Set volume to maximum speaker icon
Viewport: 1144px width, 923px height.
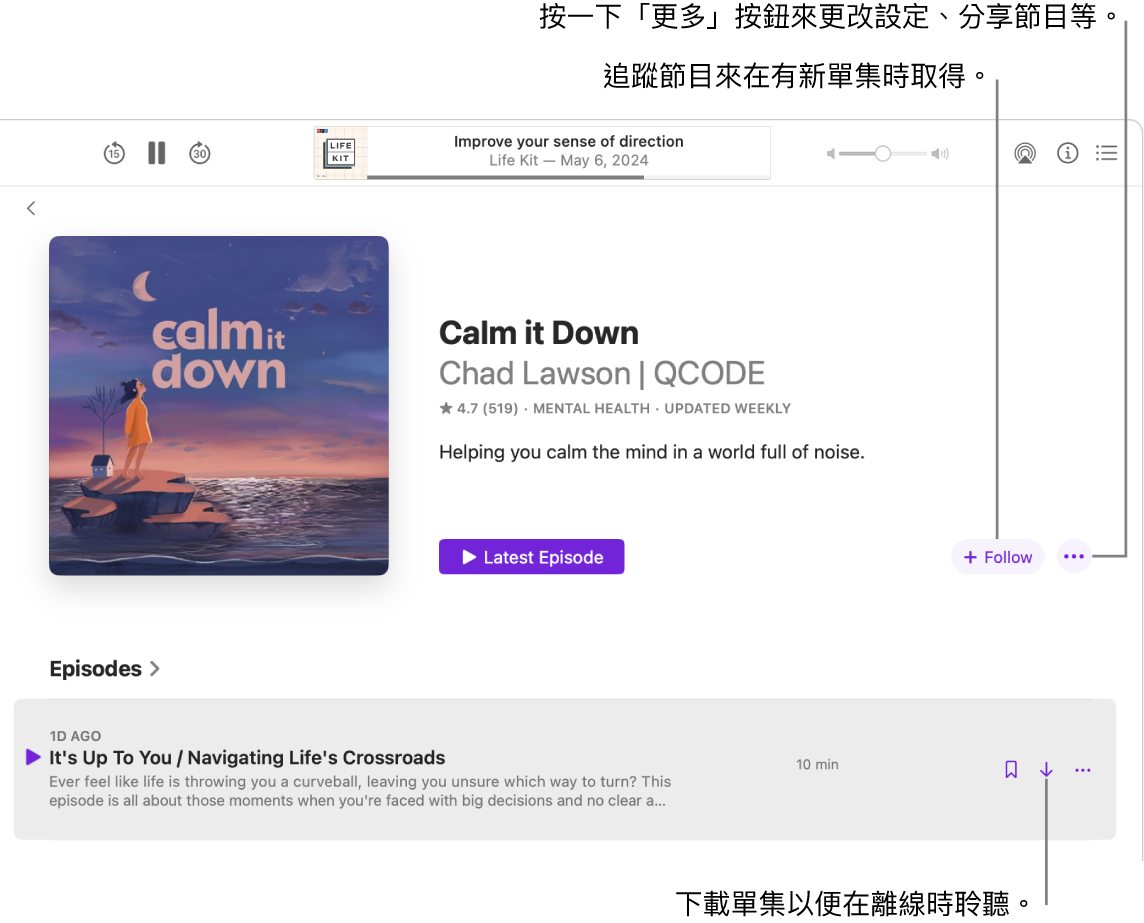939,153
